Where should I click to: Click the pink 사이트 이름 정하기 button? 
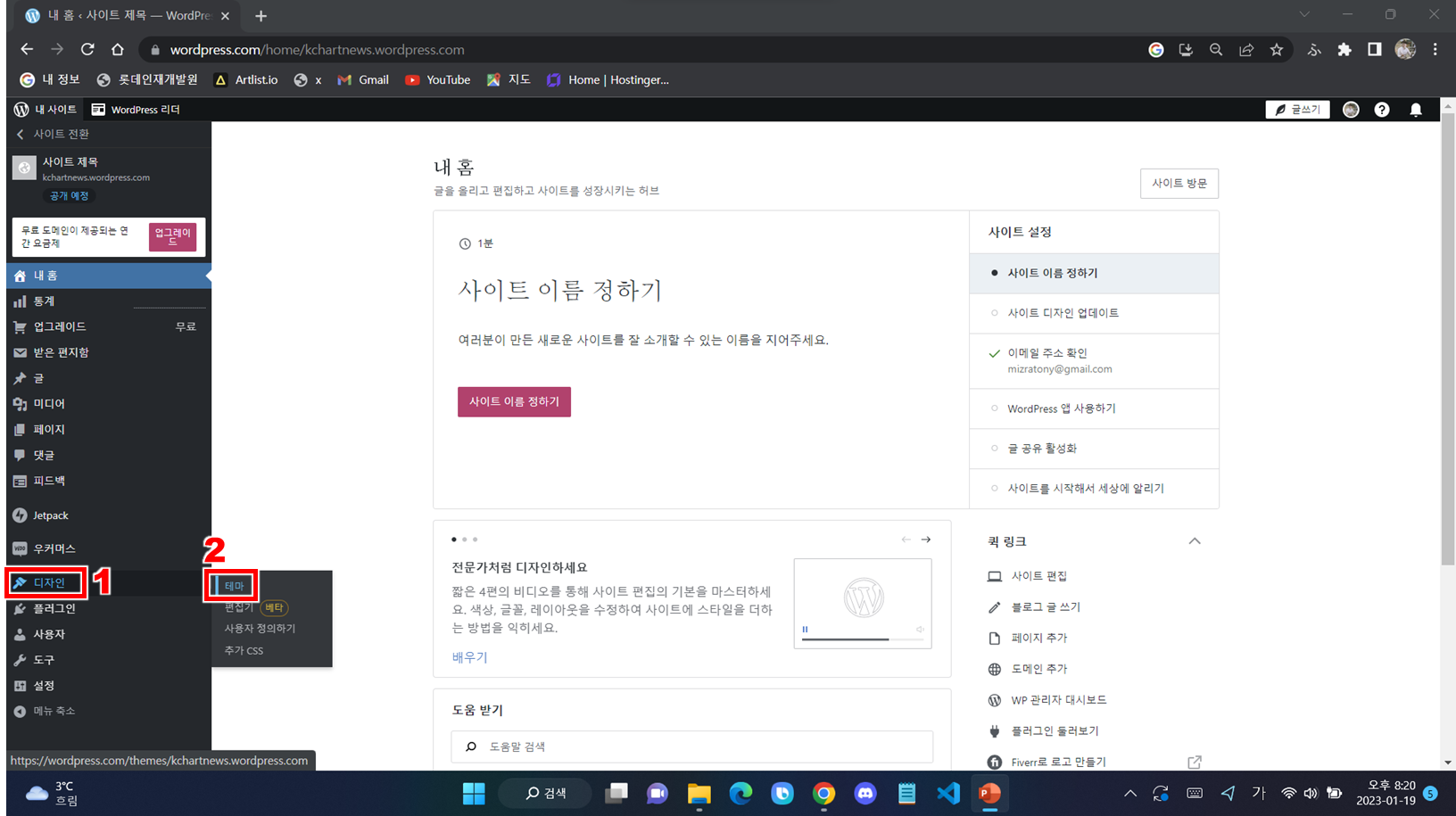514,401
